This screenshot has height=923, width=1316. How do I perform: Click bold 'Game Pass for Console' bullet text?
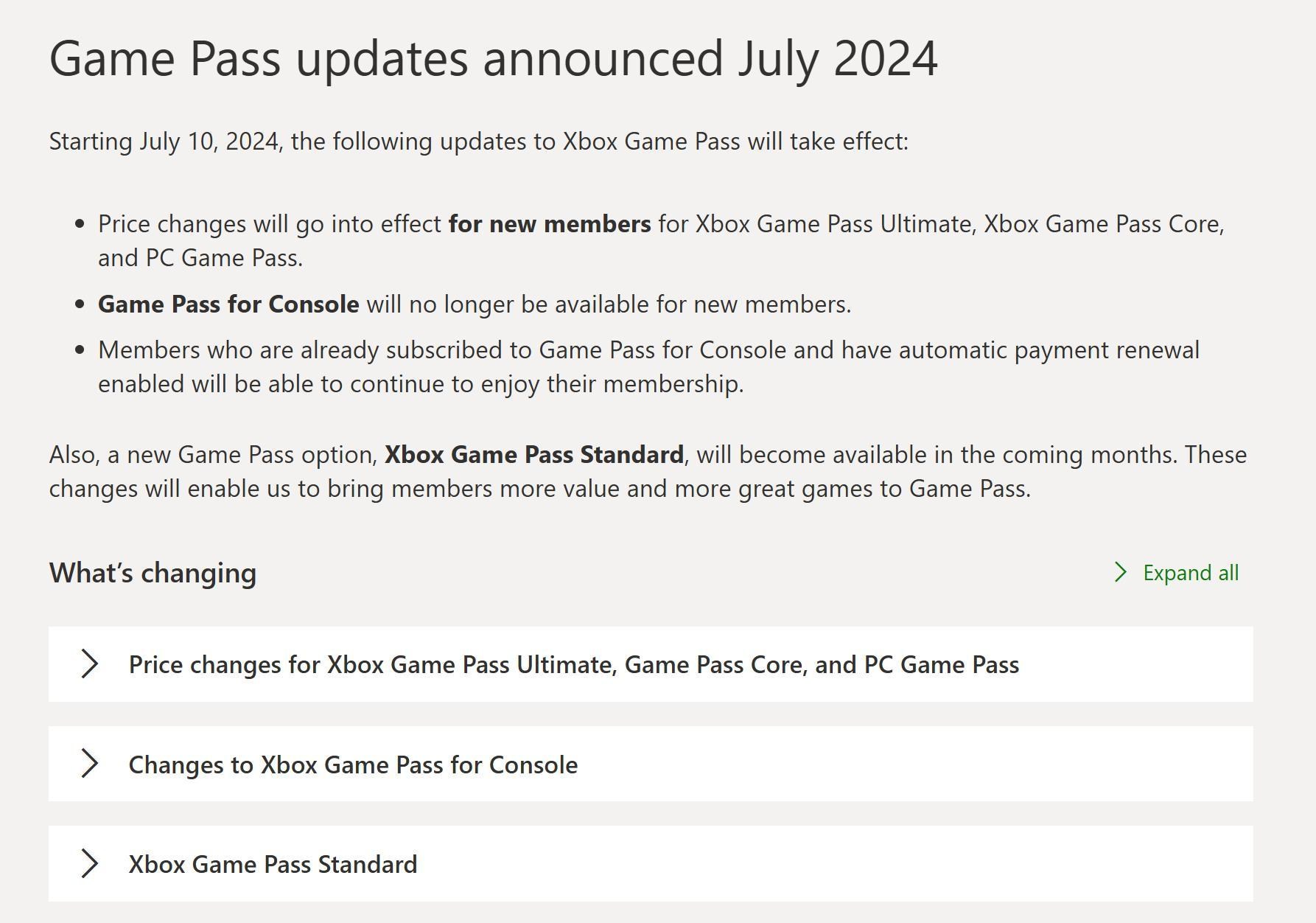click(228, 304)
